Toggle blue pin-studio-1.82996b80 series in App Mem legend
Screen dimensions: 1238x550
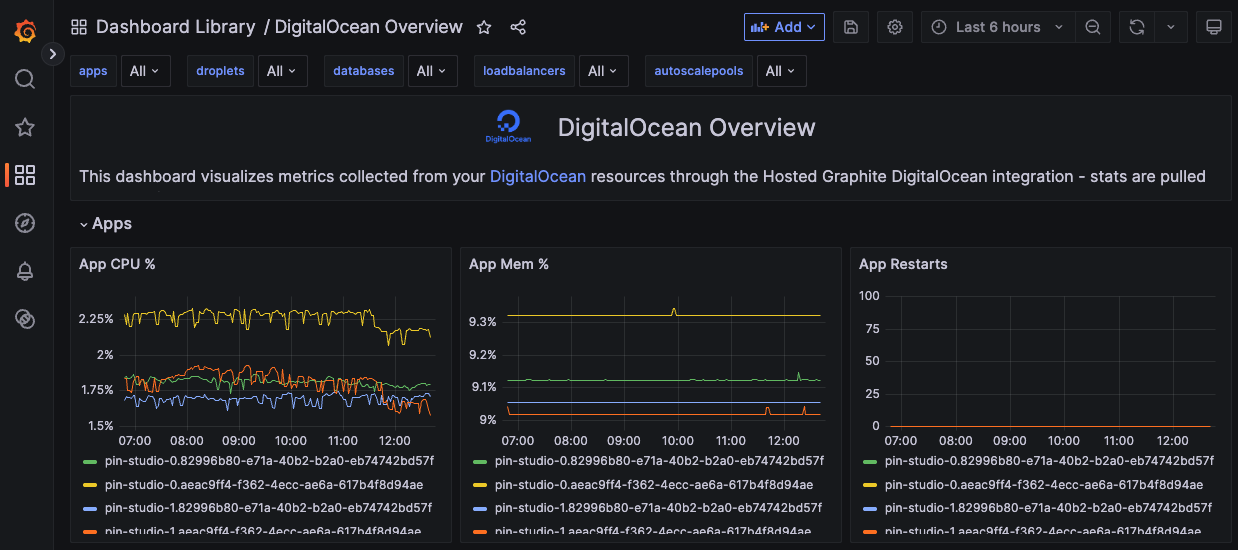click(x=658, y=508)
